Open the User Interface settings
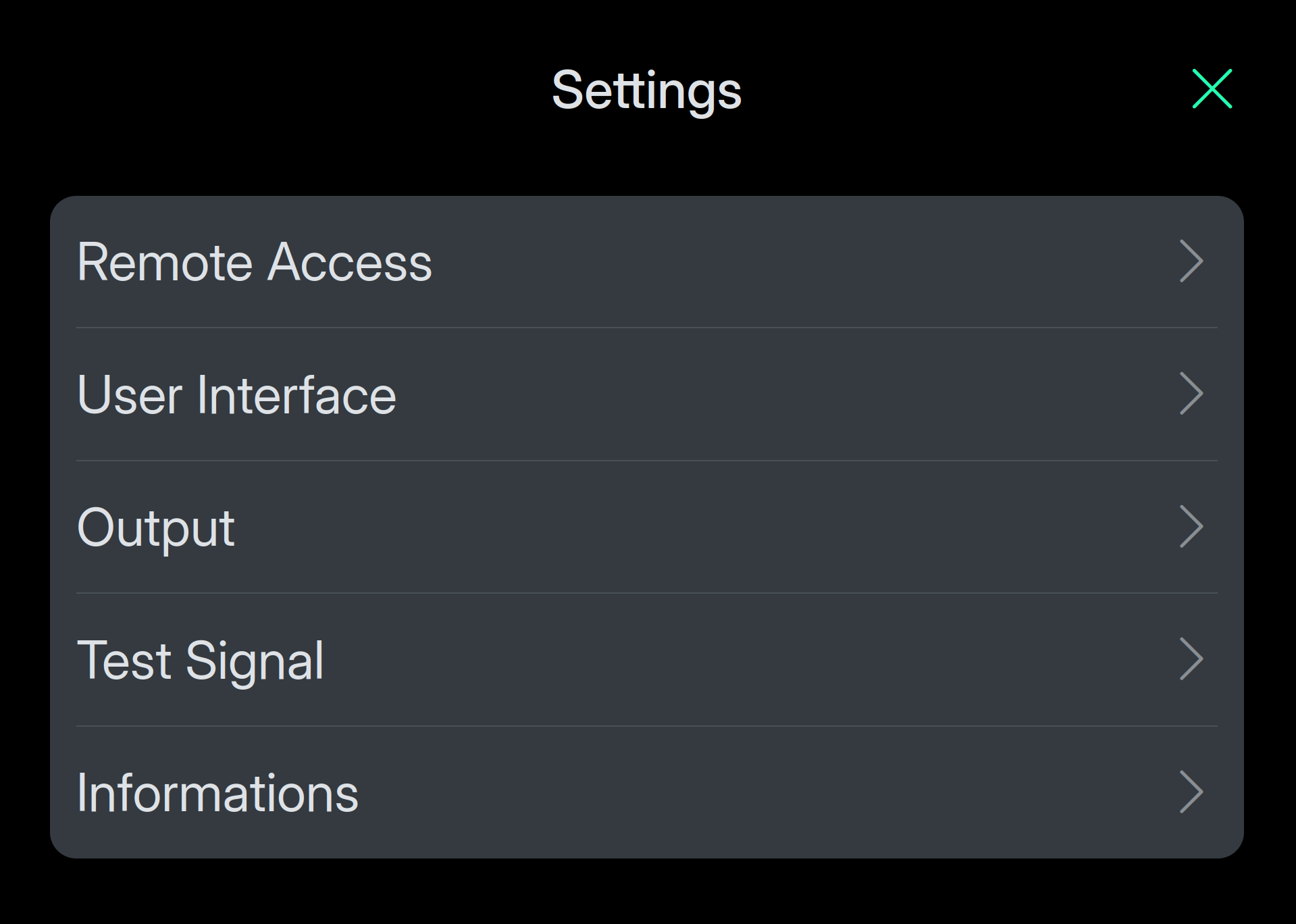Viewport: 1296px width, 924px height. (646, 394)
